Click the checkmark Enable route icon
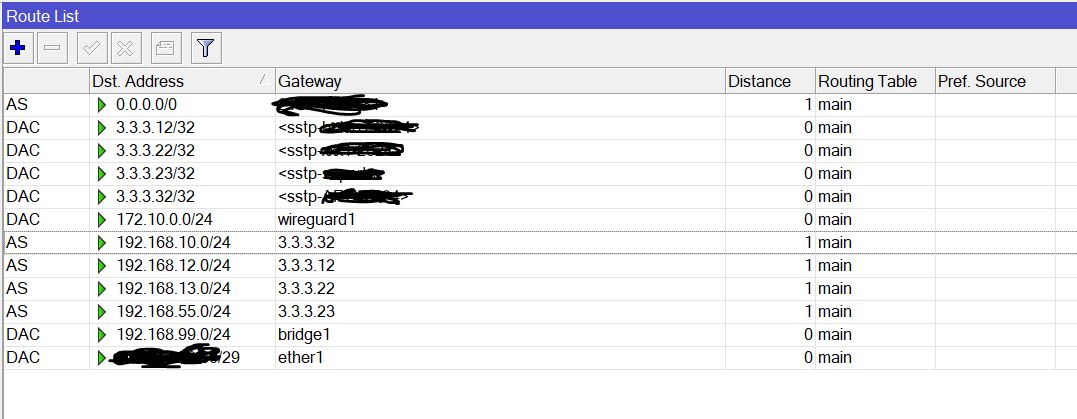The width and height of the screenshot is (1077, 419). [90, 47]
